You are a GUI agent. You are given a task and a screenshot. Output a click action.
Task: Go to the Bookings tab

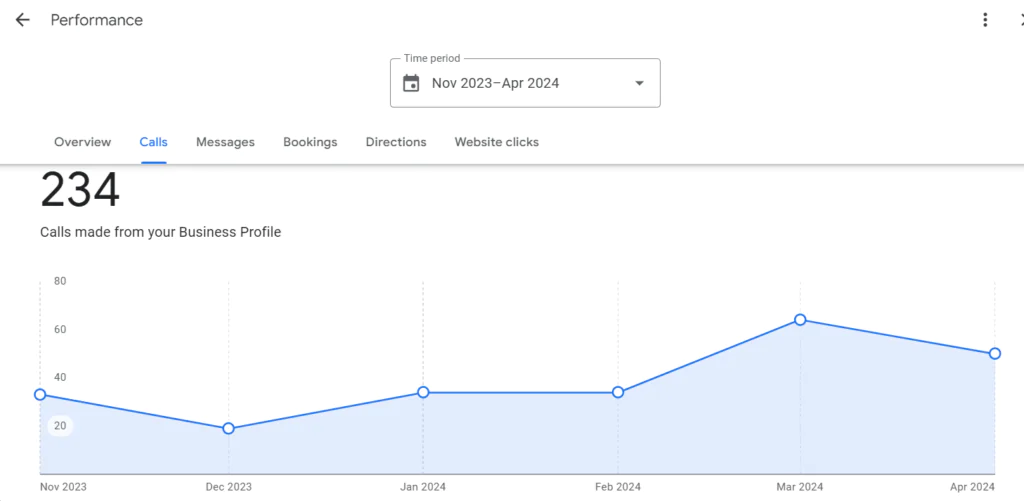click(x=310, y=142)
